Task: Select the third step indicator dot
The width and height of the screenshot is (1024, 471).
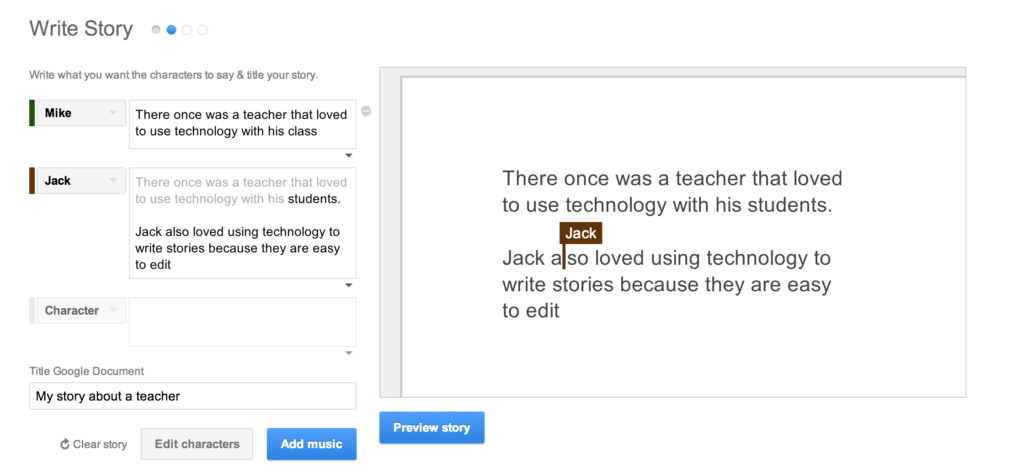Action: [x=187, y=29]
